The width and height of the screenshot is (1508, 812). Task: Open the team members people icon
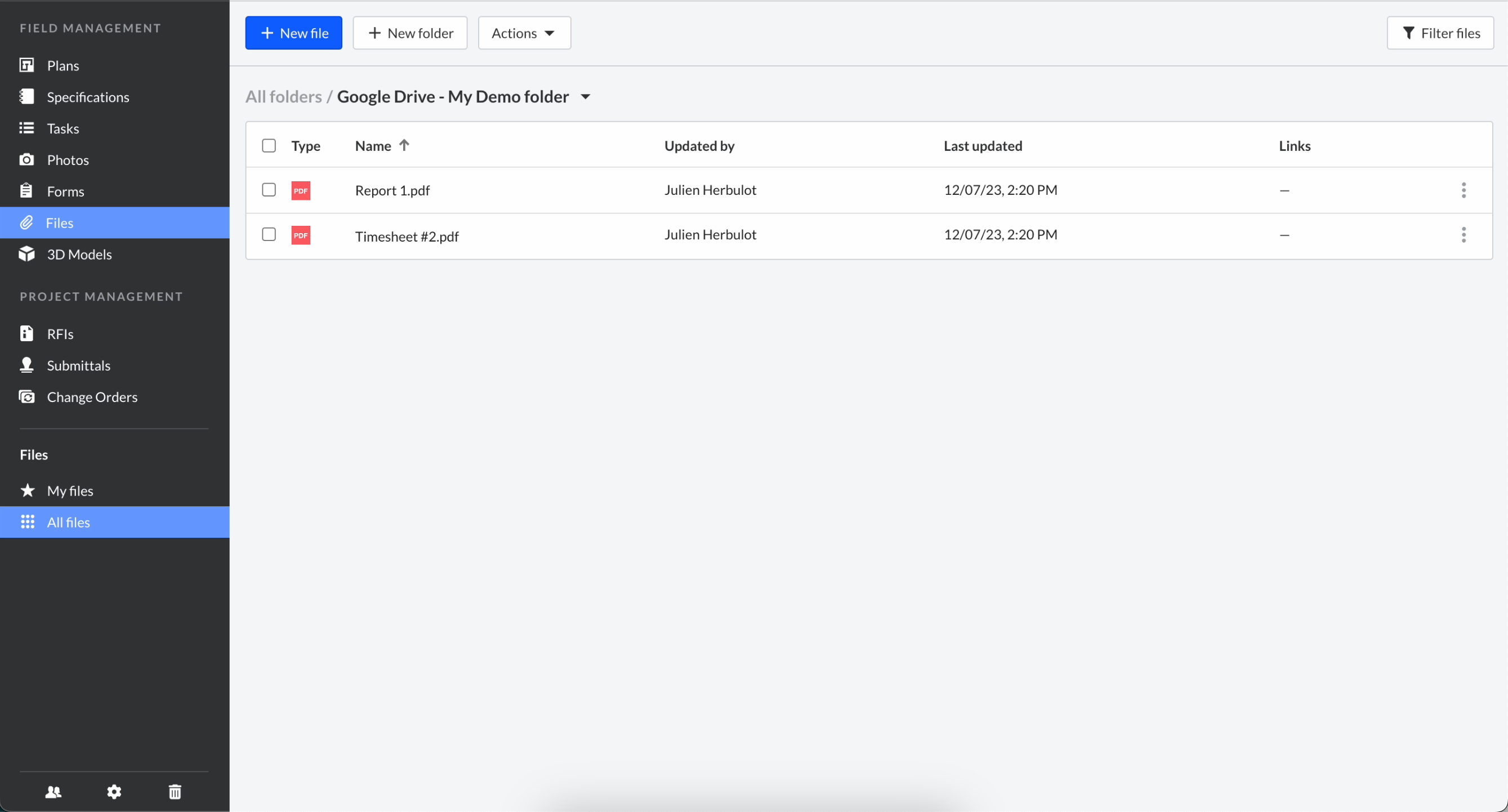tap(53, 792)
